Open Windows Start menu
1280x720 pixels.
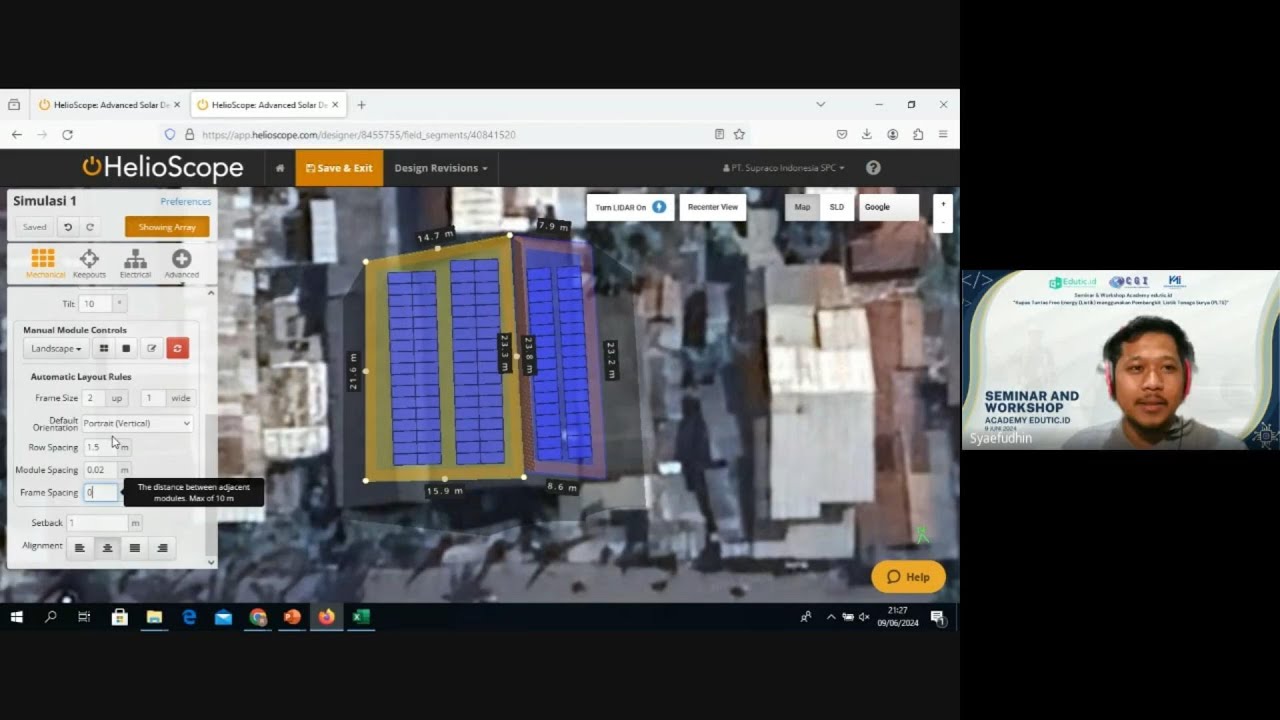point(17,617)
